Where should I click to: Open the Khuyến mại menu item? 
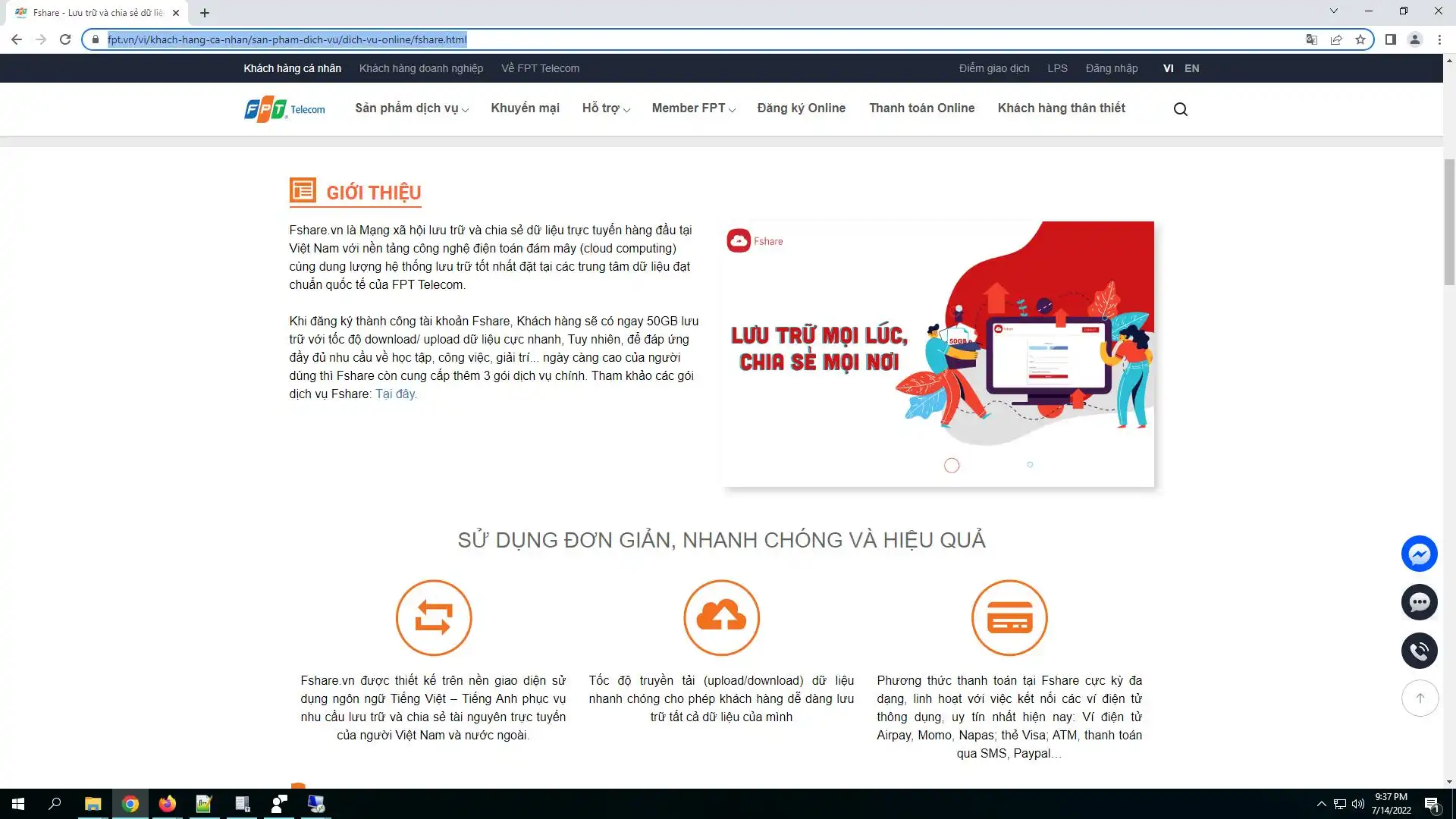click(525, 108)
